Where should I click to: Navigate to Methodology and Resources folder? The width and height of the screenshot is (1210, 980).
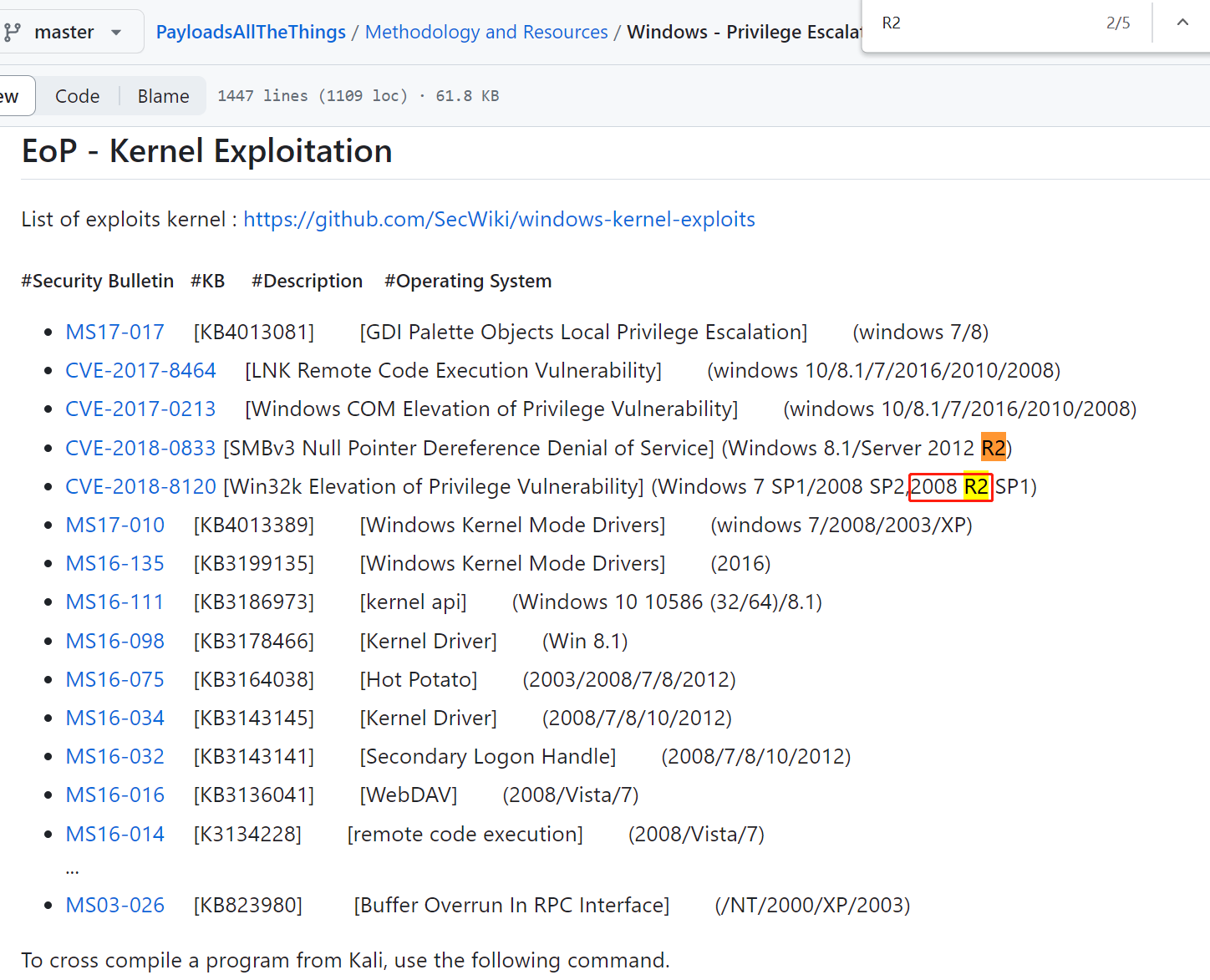[x=486, y=33]
